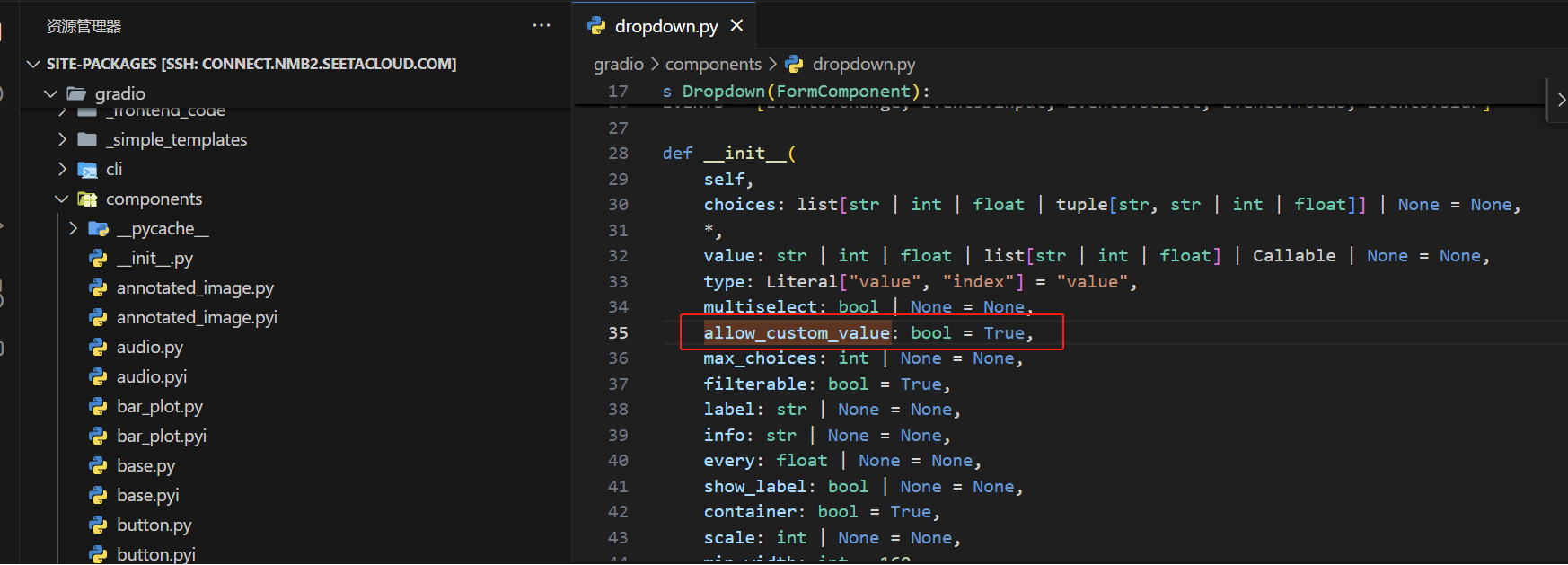Viewport: 1568px width, 565px height.
Task: Collapse SITE-PACKAGES root section
Action: (33, 64)
